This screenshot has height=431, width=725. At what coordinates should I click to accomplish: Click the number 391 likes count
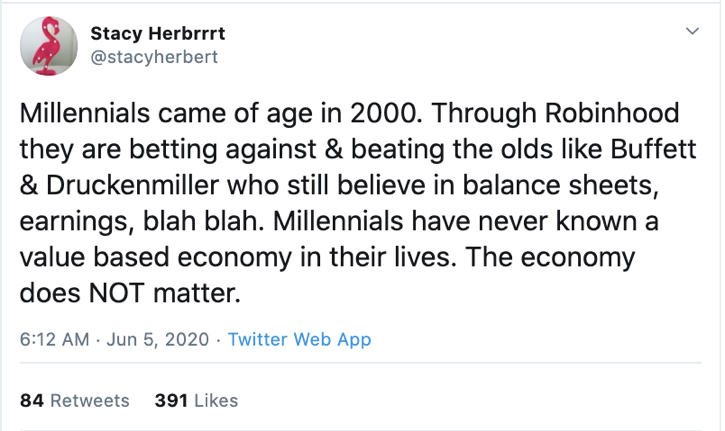172,400
